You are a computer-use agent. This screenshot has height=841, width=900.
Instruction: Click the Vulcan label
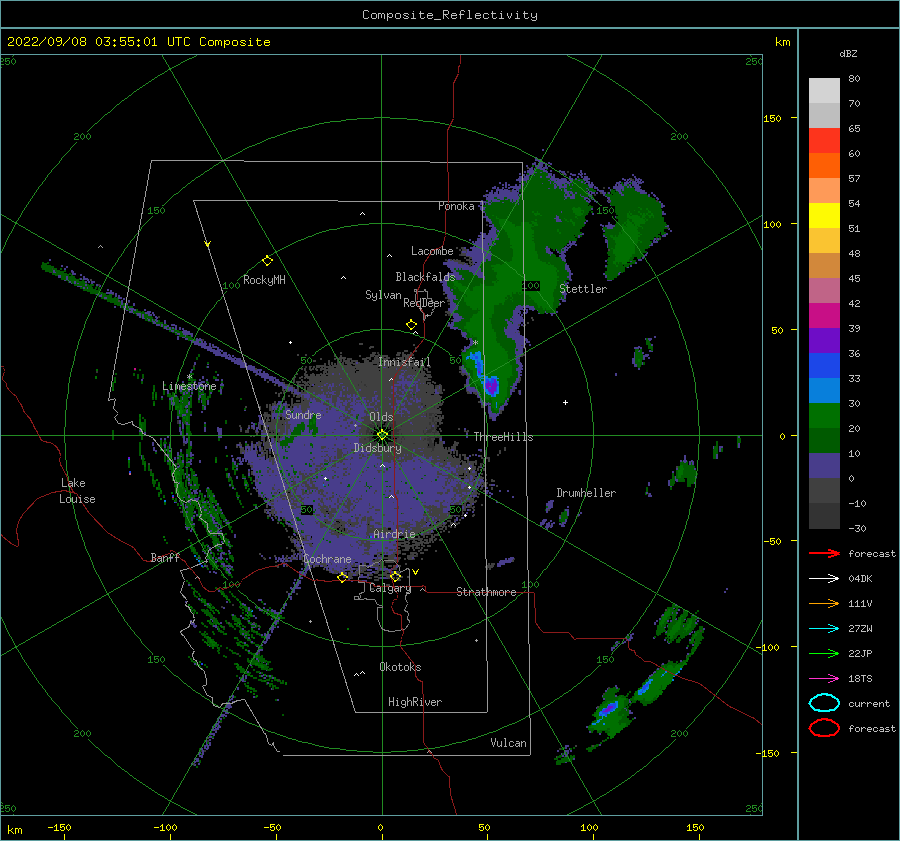pyautogui.click(x=509, y=743)
